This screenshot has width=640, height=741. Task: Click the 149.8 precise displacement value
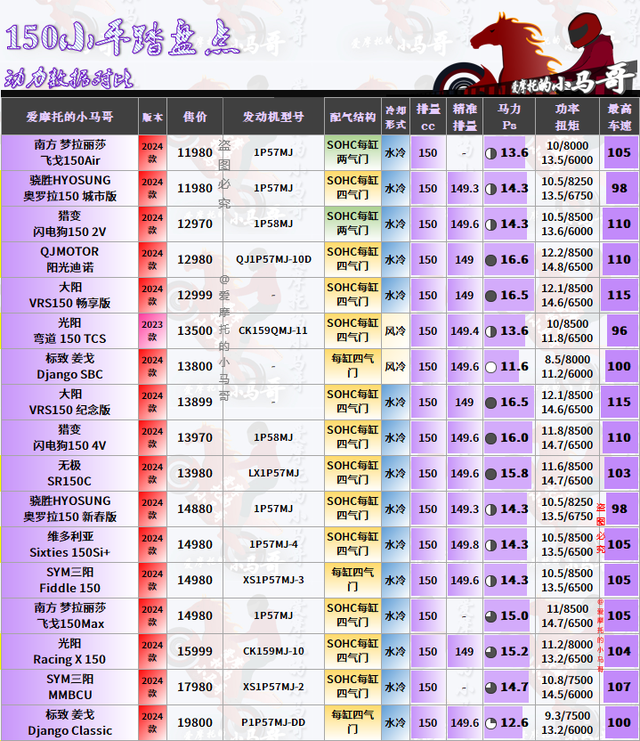(x=465, y=545)
